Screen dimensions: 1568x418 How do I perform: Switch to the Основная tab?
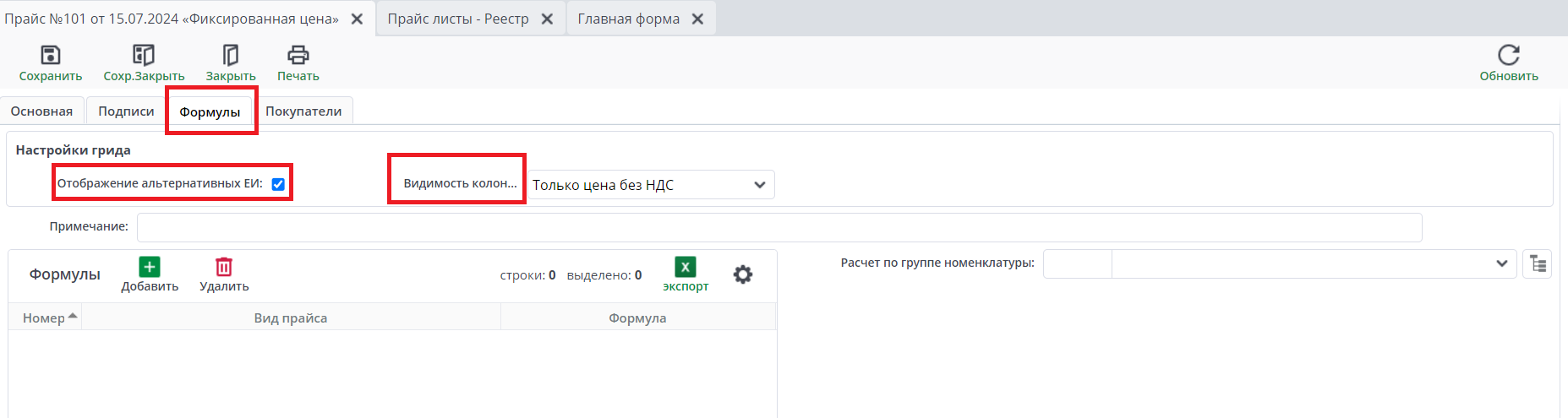tap(41, 111)
